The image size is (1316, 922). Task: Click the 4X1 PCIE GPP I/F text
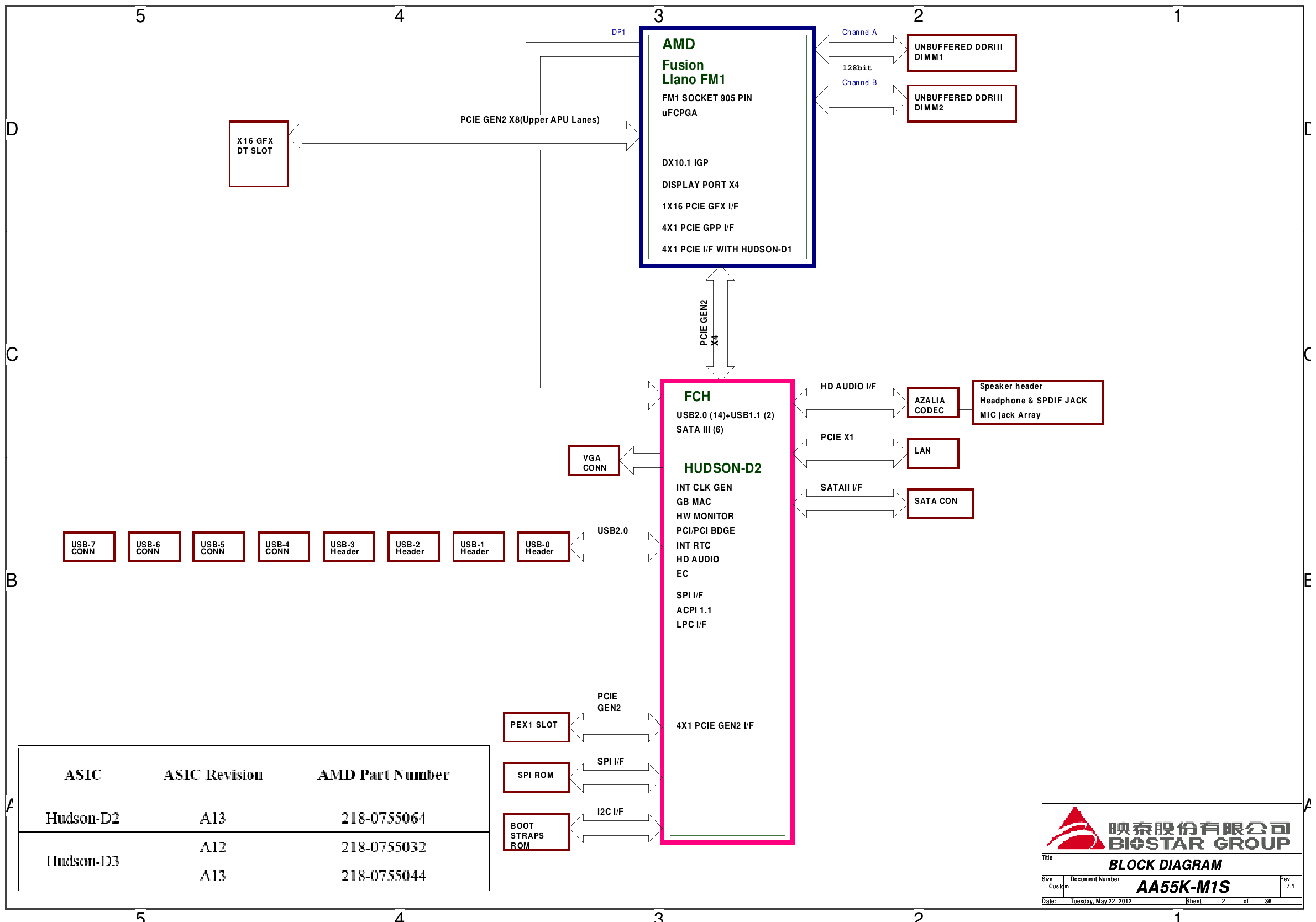(698, 228)
